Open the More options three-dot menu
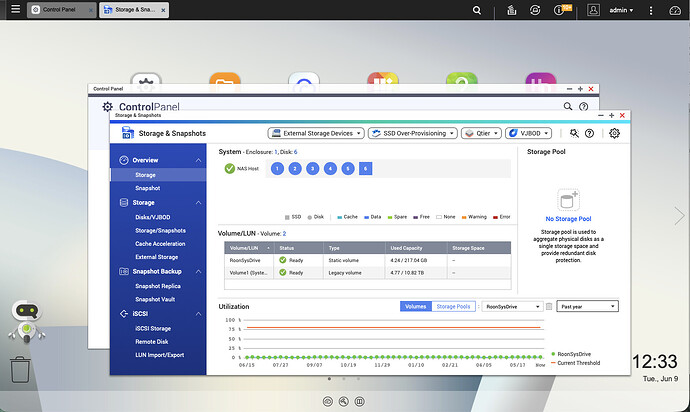 pyautogui.click(x=651, y=10)
